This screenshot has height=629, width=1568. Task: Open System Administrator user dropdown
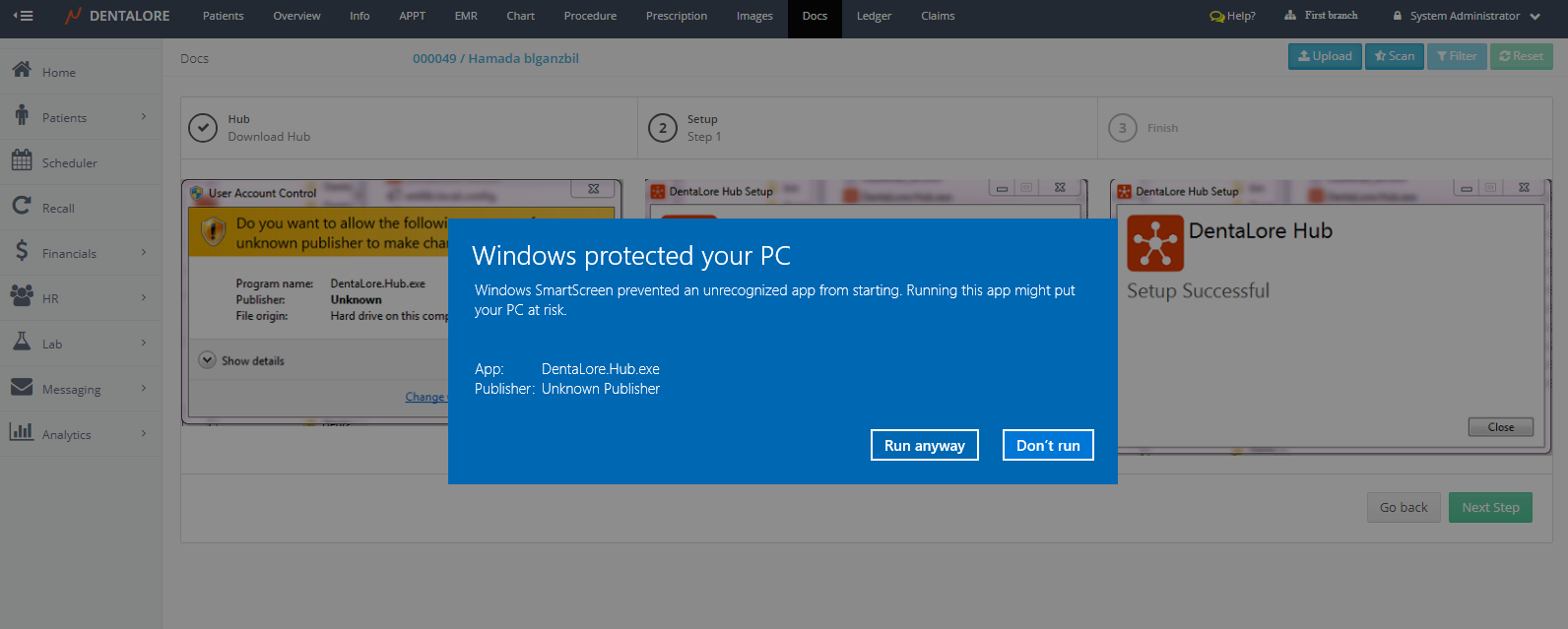1466,16
